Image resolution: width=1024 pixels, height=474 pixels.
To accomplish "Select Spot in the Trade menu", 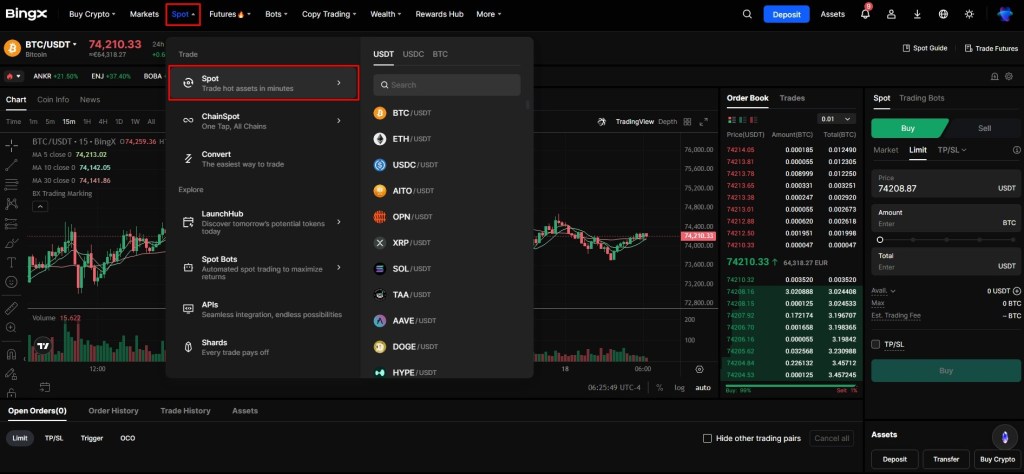I will 263,83.
